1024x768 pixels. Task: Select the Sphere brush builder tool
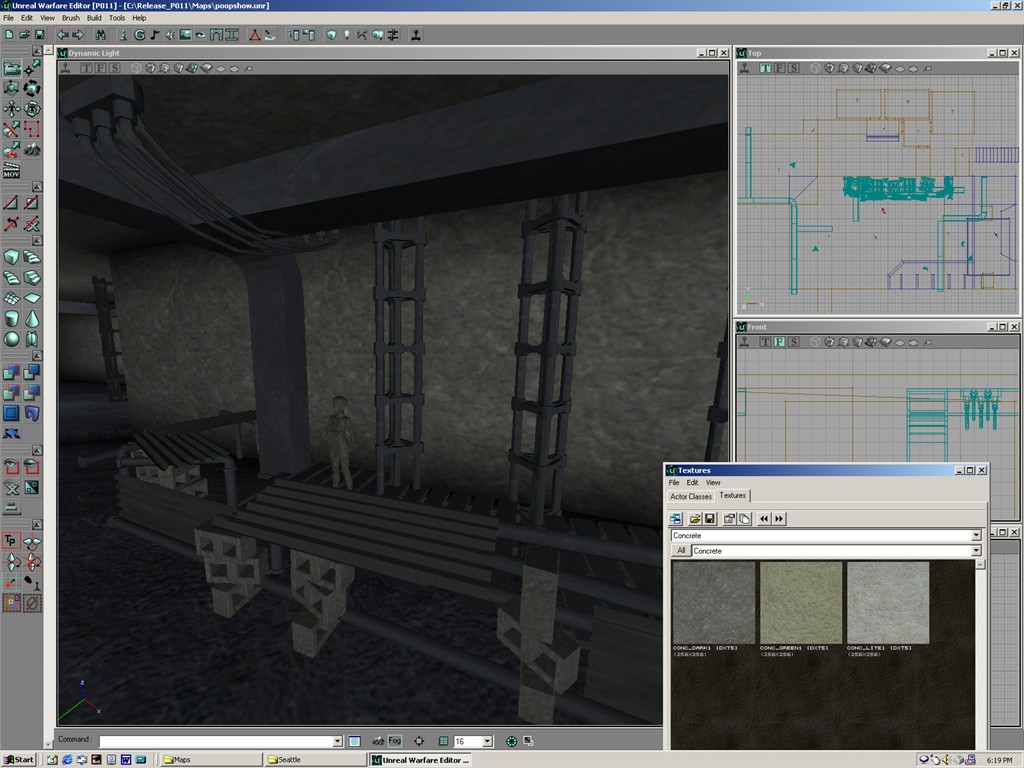coord(11,339)
